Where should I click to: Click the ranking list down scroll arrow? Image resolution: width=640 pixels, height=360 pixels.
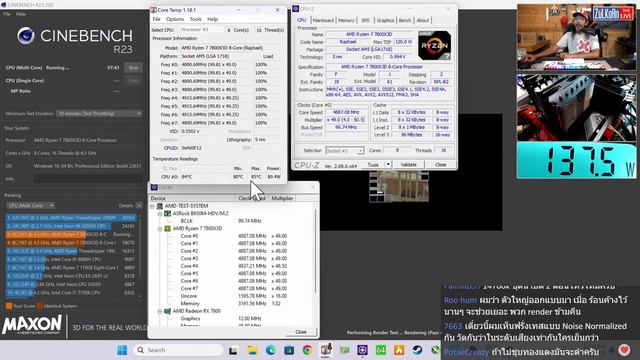tap(140, 297)
